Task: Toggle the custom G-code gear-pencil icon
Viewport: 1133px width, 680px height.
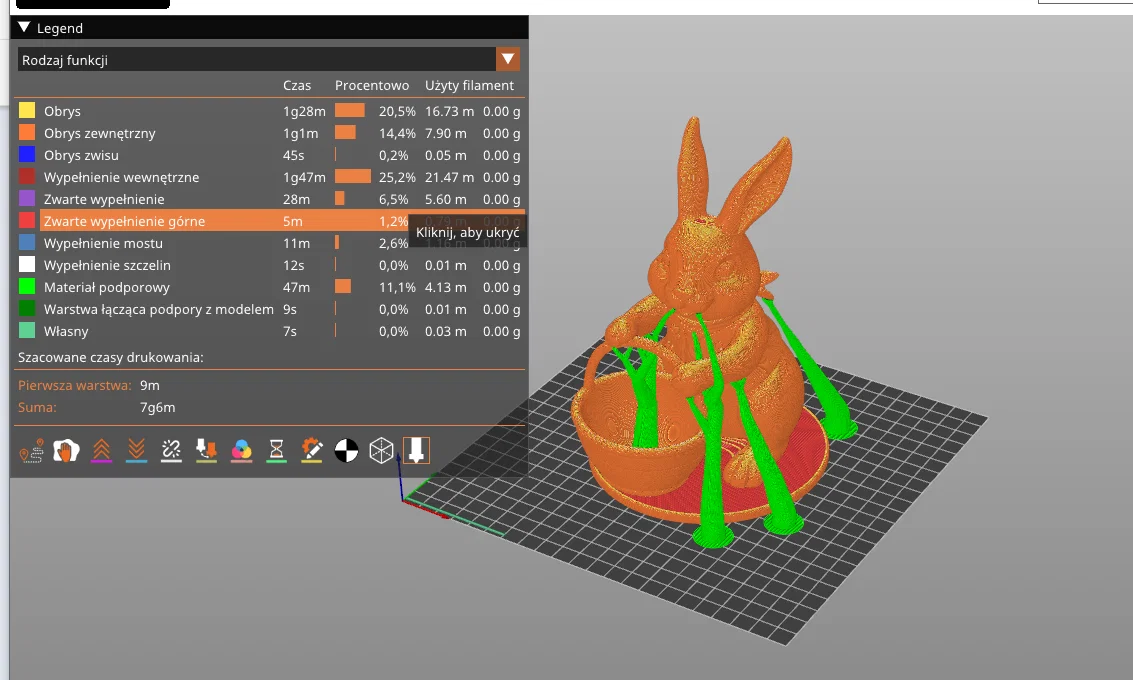Action: coord(311,451)
